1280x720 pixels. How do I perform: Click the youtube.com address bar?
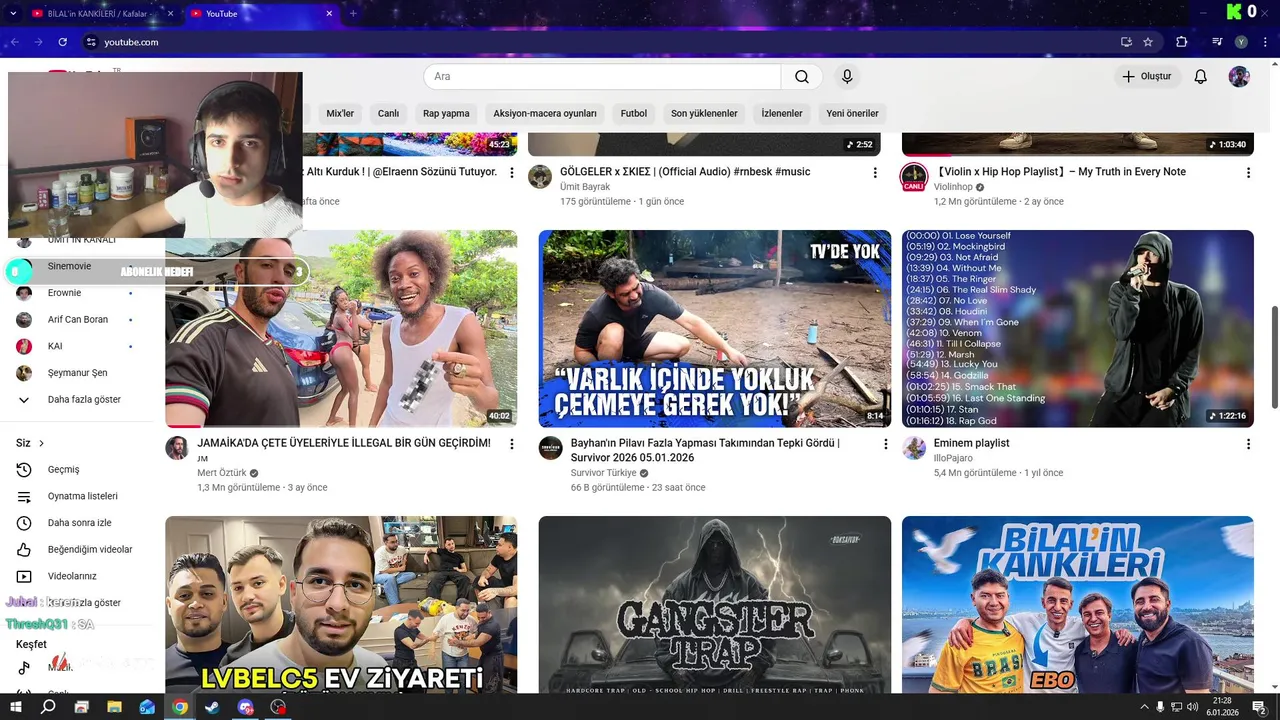pyautogui.click(x=600, y=42)
